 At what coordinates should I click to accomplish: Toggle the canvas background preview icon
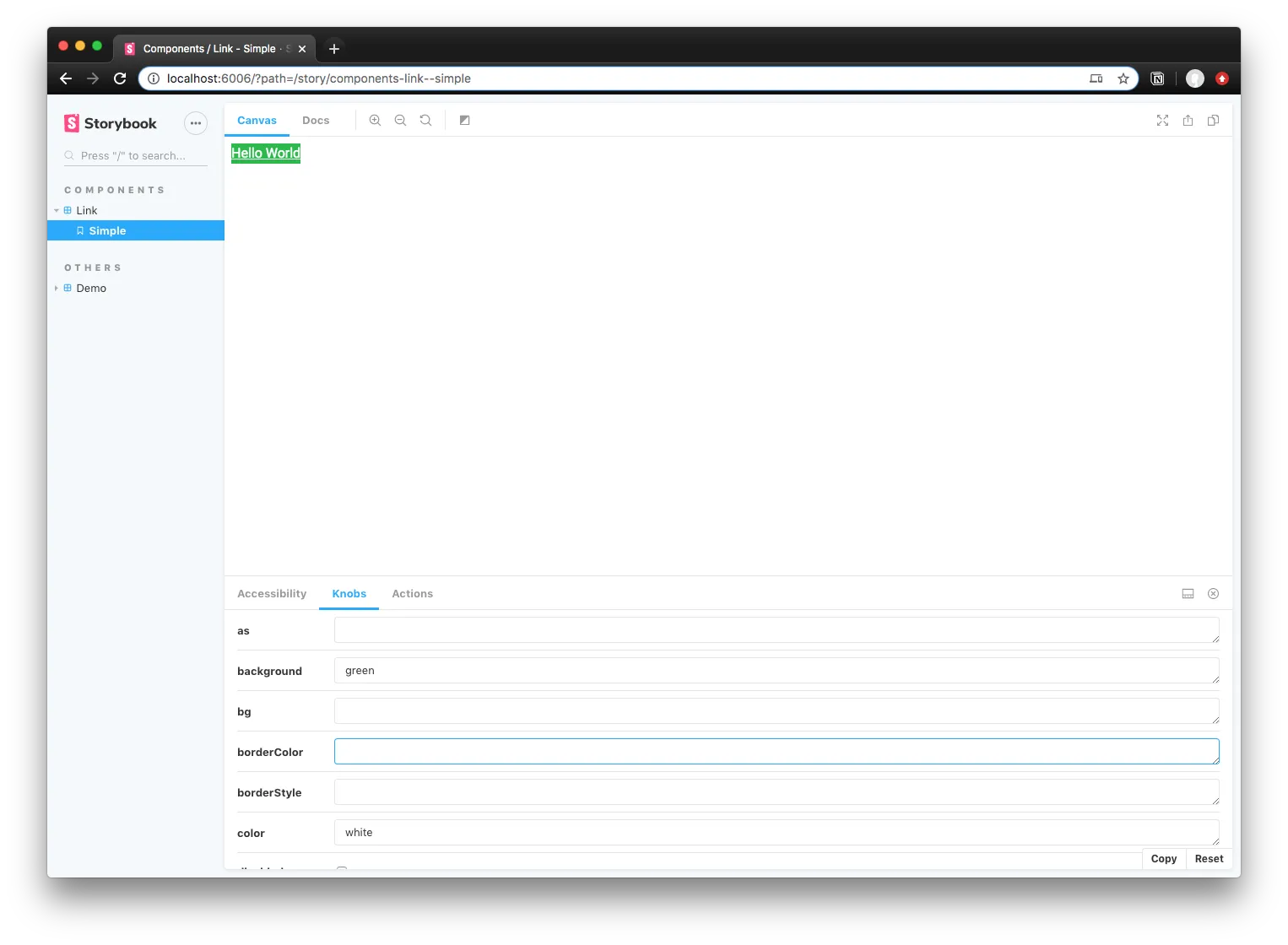pyautogui.click(x=464, y=121)
